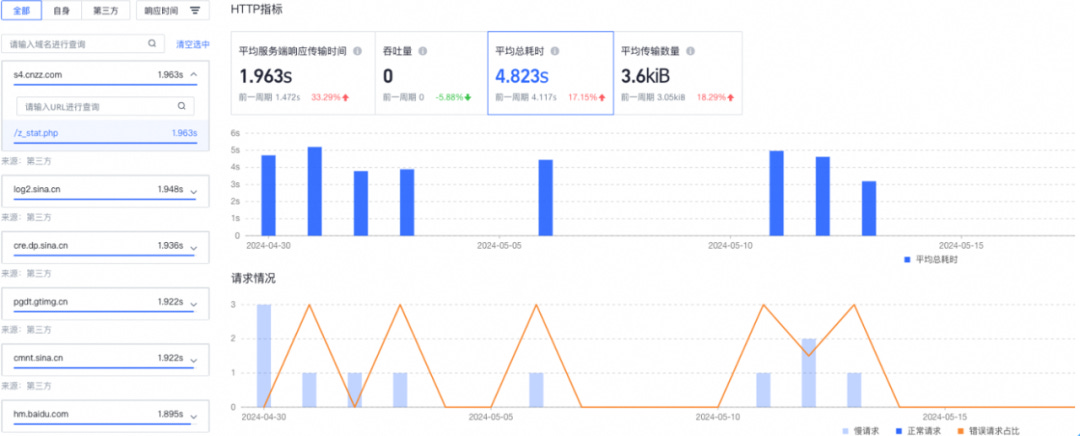Click the info icon beside 吞吐量
Viewport: 1080px width, 436px height.
click(x=423, y=51)
